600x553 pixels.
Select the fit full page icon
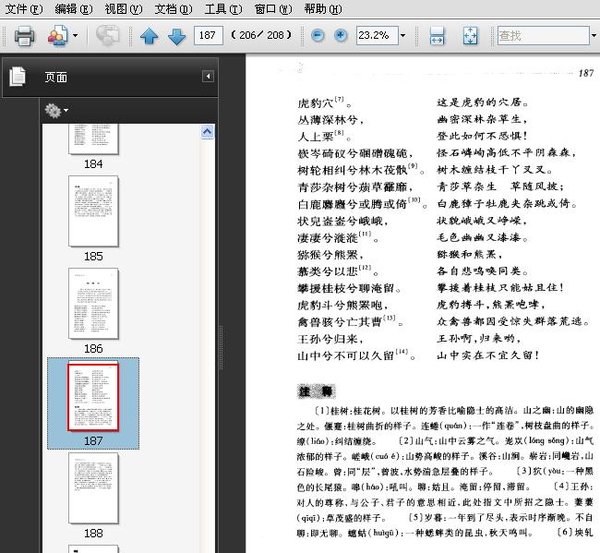(x=471, y=36)
